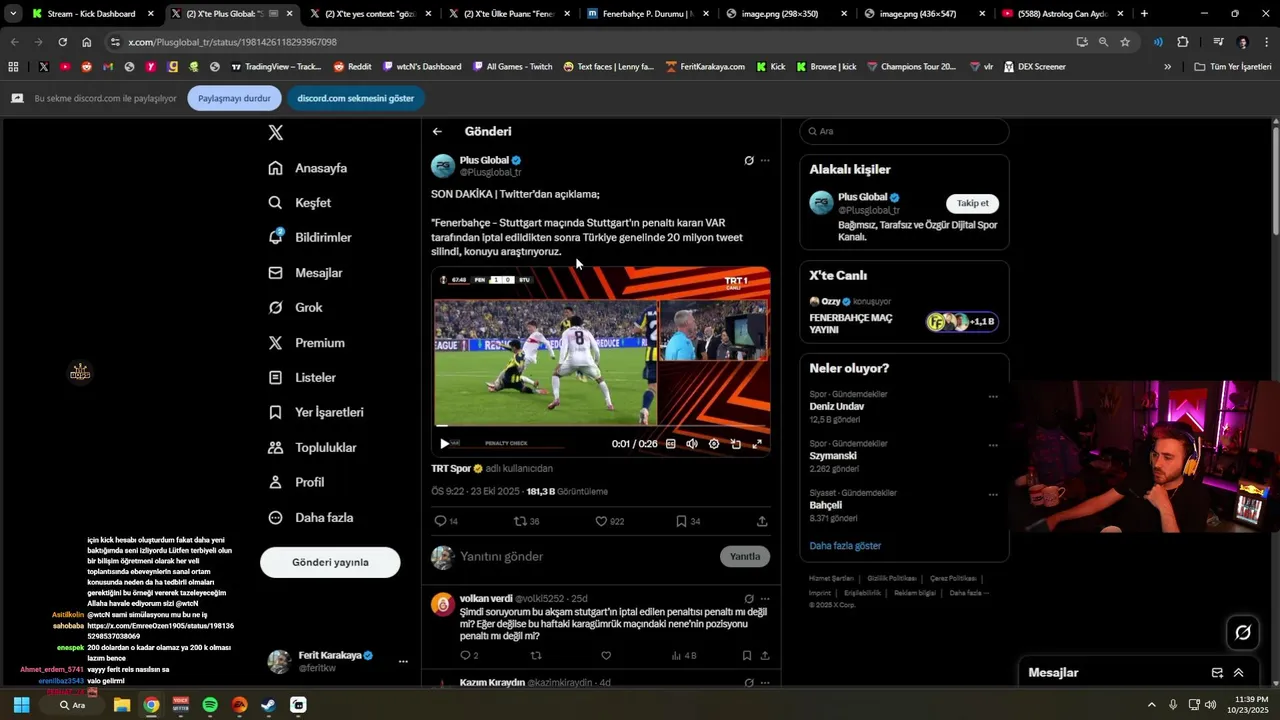Open Szymanski trend options
The width and height of the screenshot is (1280, 720).
click(993, 446)
